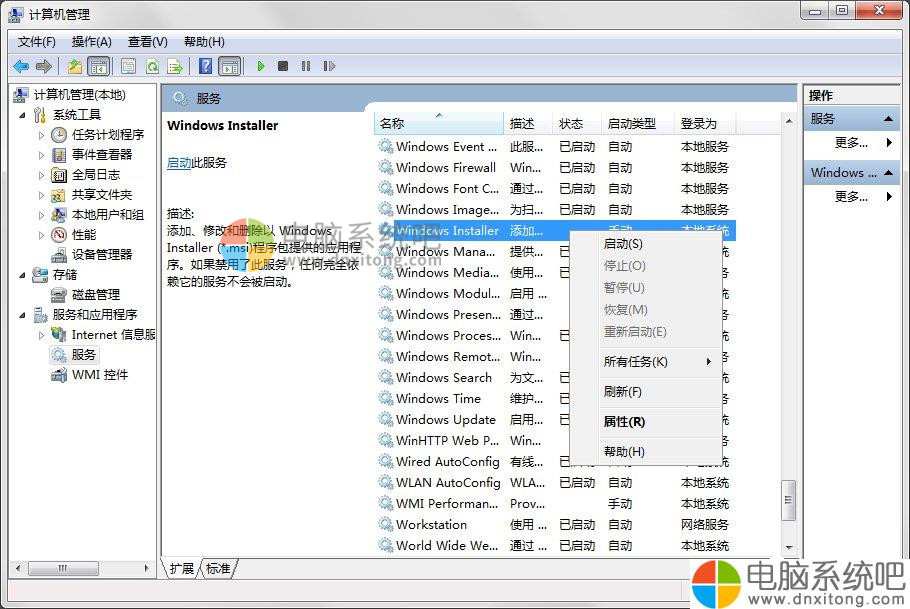Sort by the 启动类型 column header
Screen dimensions: 910x609
coord(637,124)
